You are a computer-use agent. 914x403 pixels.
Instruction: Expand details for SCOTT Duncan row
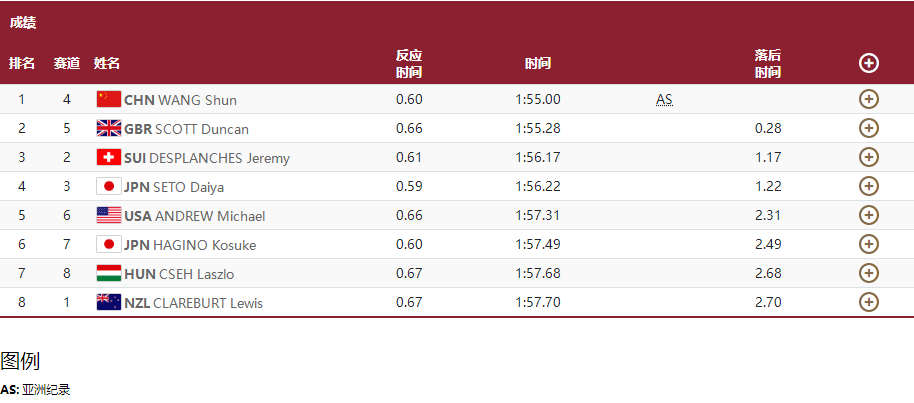click(x=869, y=128)
